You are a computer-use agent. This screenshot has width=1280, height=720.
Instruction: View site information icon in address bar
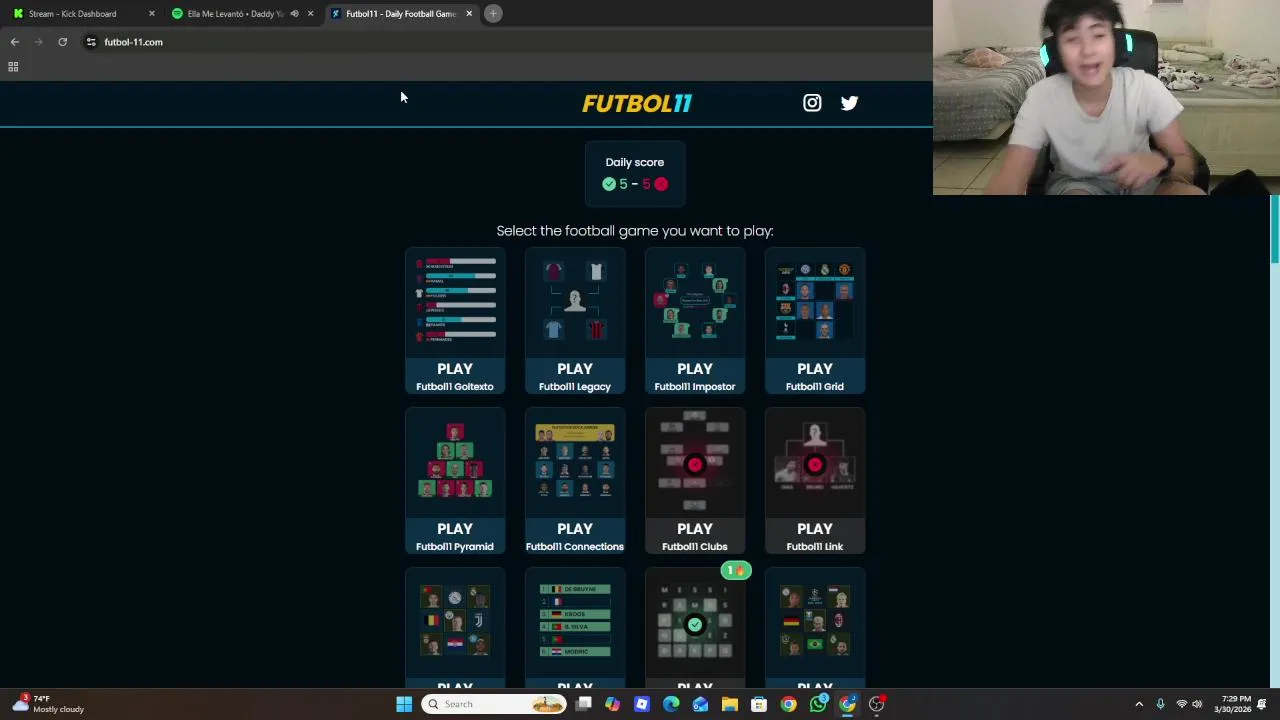91,42
